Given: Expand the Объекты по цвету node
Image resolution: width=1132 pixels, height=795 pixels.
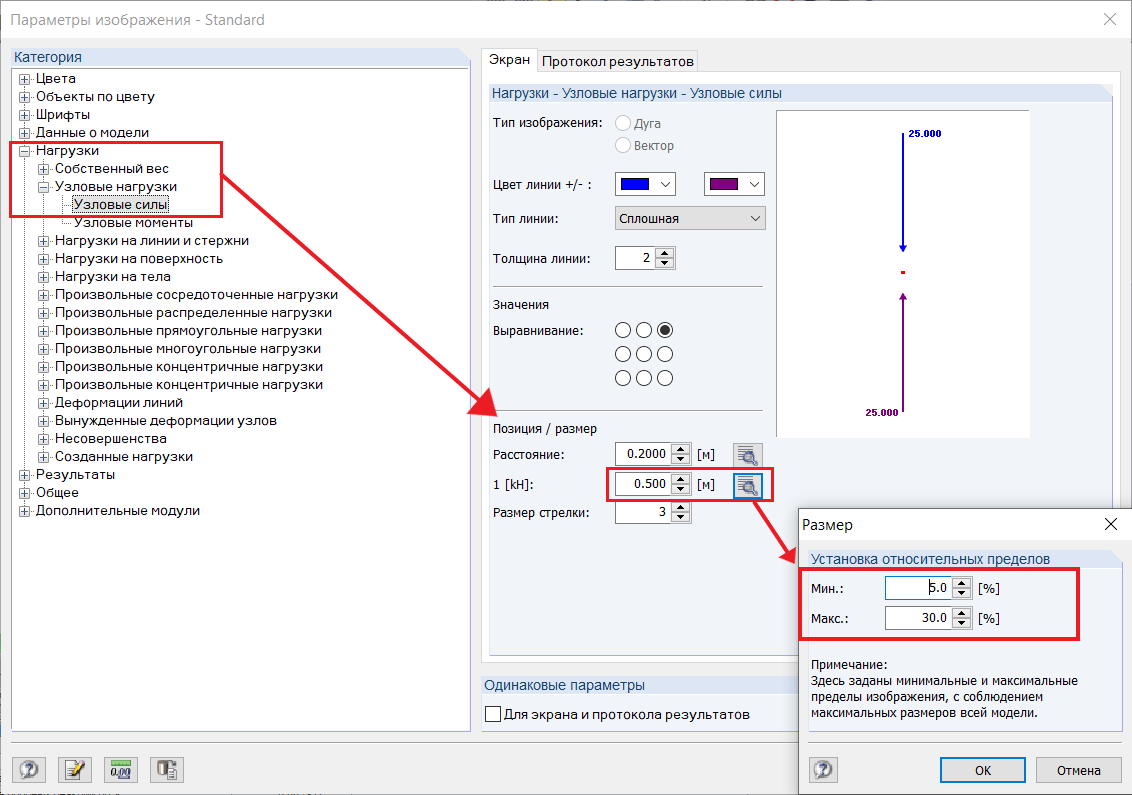Looking at the screenshot, I should pos(25,97).
